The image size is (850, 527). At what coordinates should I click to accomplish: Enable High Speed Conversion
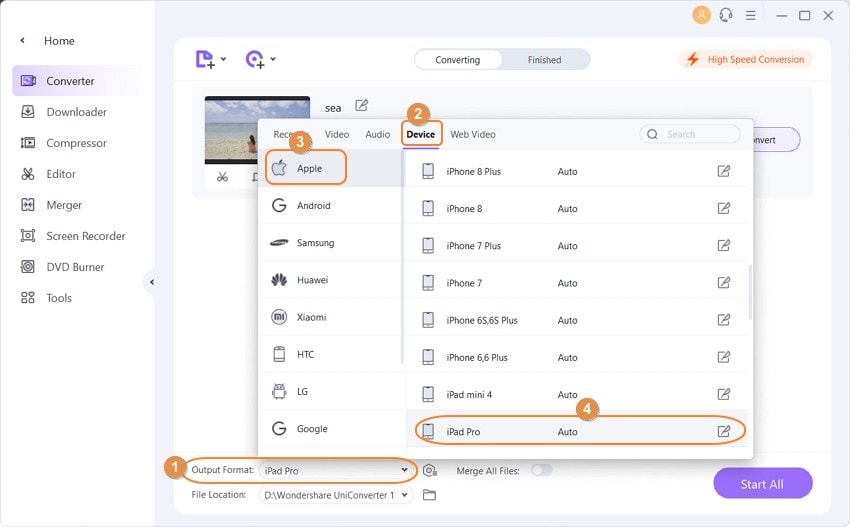pos(745,59)
